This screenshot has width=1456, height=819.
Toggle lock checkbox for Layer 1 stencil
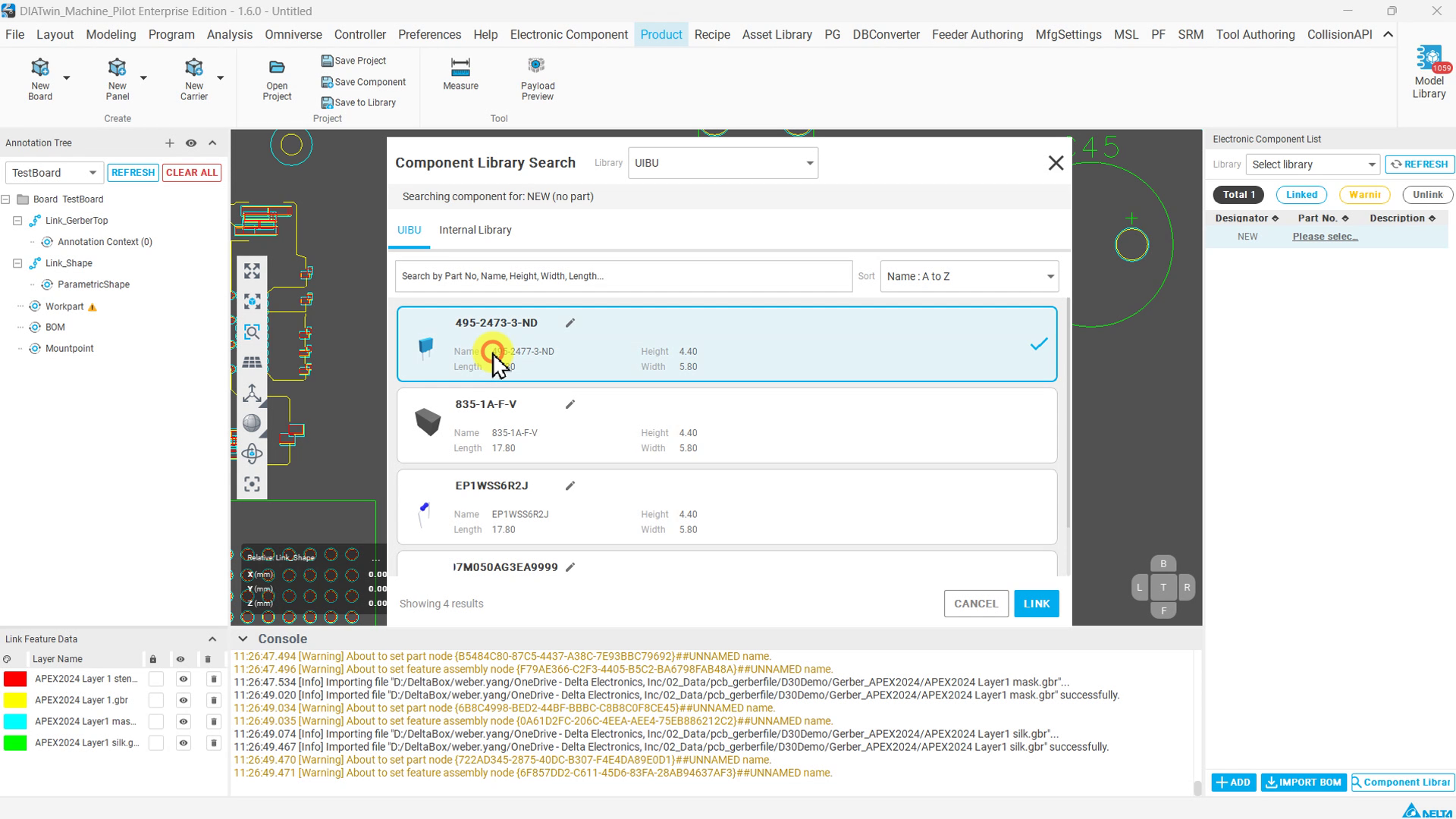[x=155, y=679]
